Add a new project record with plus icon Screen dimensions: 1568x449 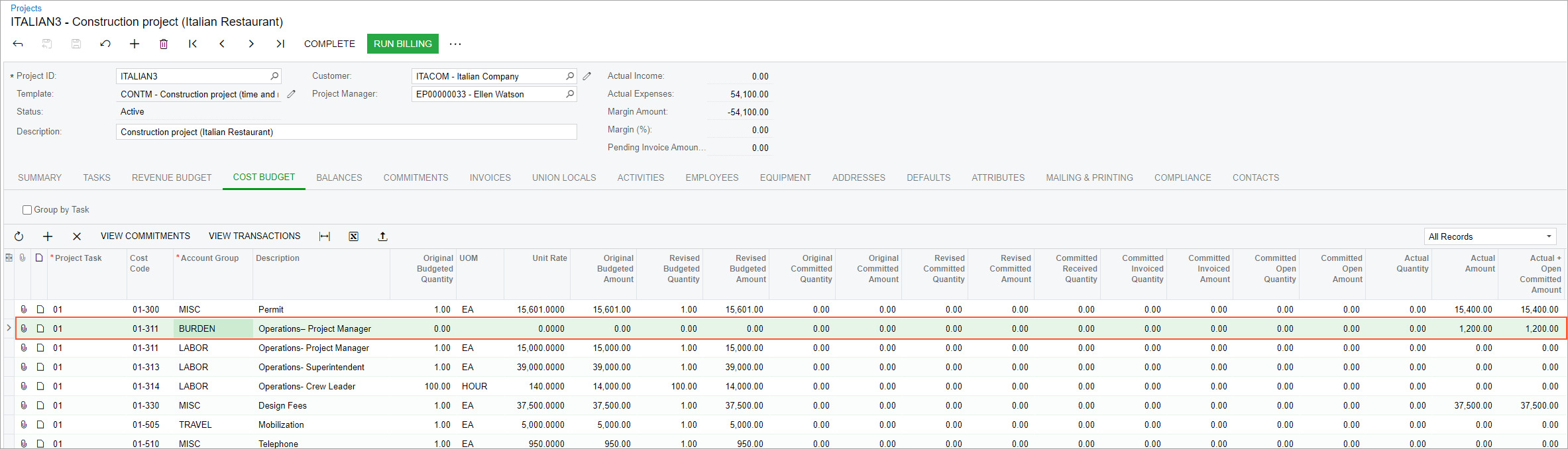coord(135,44)
